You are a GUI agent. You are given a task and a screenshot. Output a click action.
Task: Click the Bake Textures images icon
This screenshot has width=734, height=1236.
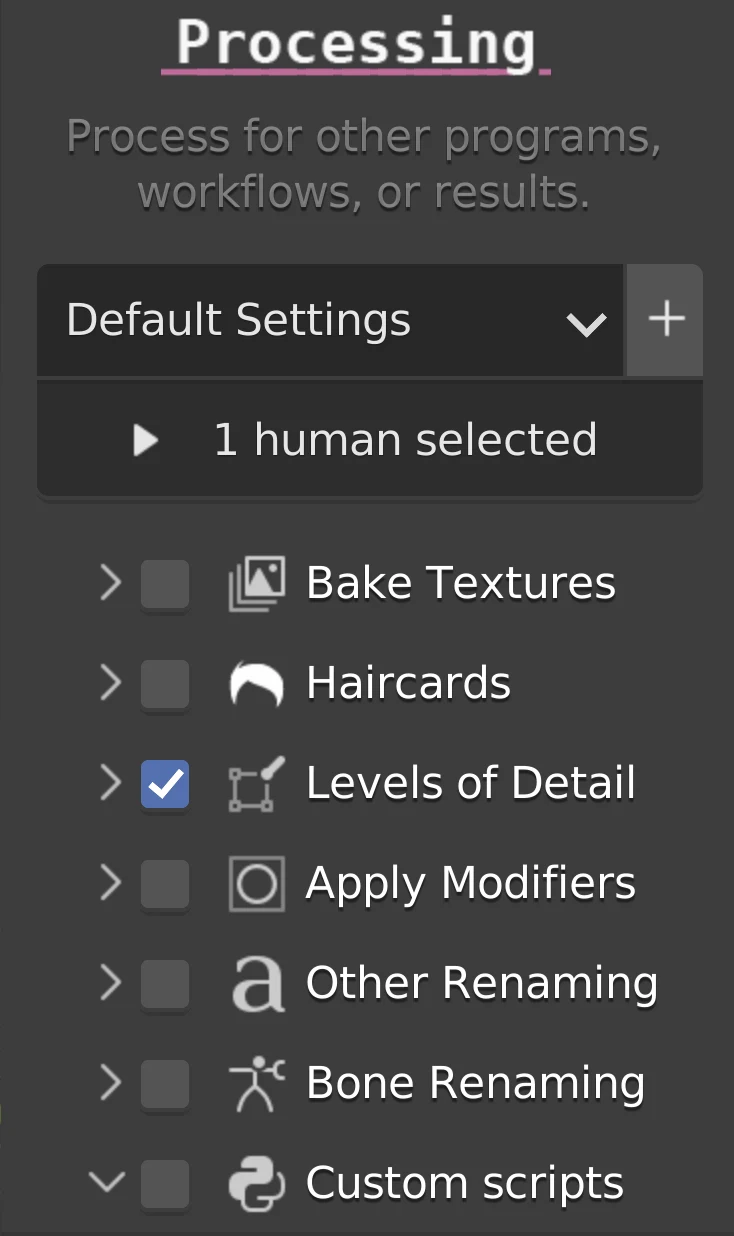(257, 583)
